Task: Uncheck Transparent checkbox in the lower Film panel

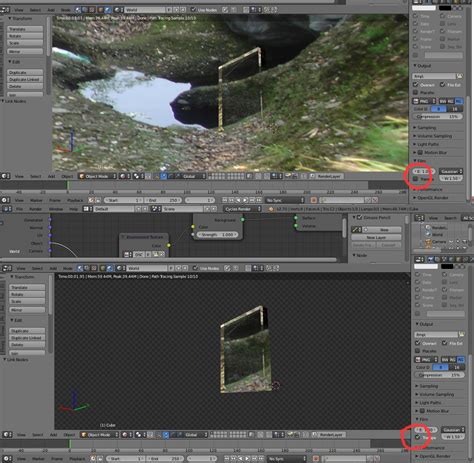Action: click(418, 437)
